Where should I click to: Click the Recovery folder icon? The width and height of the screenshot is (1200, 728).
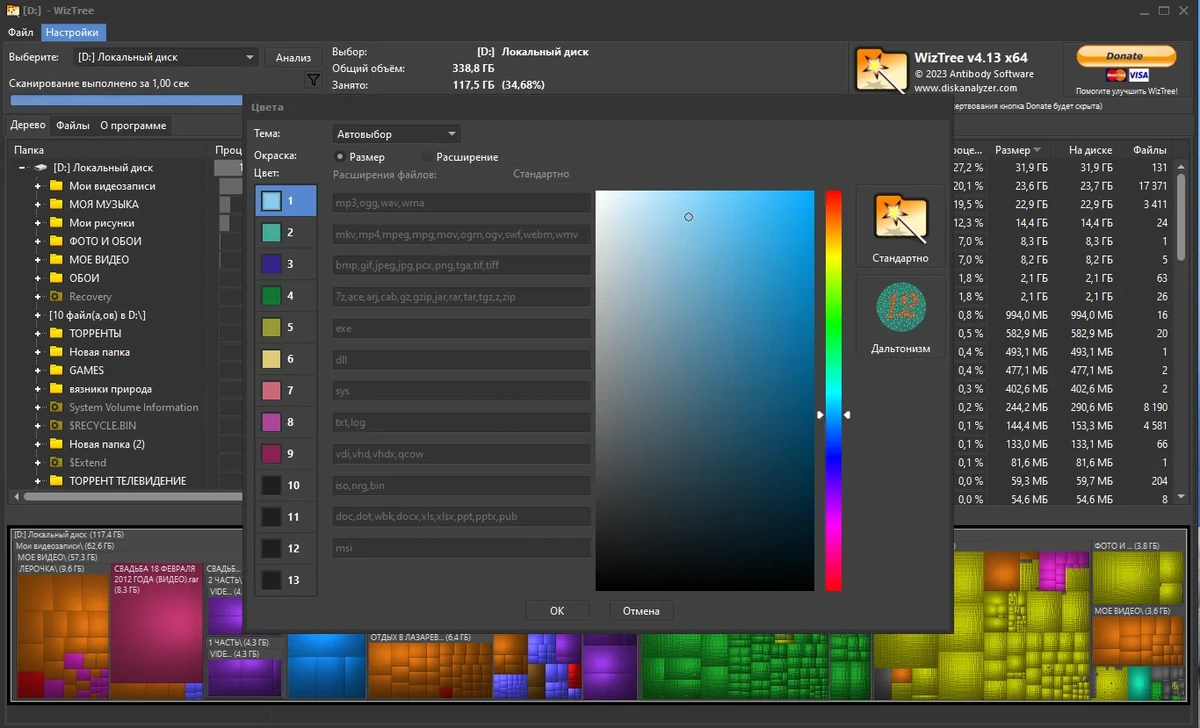[56, 296]
